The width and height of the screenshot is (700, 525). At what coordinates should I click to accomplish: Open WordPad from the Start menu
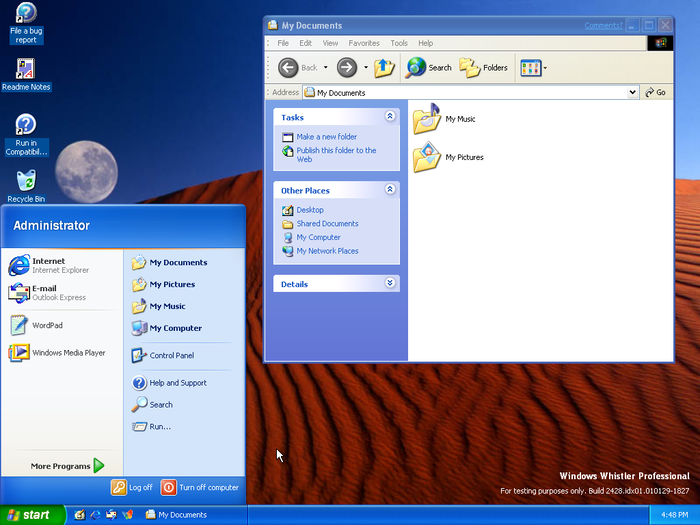[47, 325]
